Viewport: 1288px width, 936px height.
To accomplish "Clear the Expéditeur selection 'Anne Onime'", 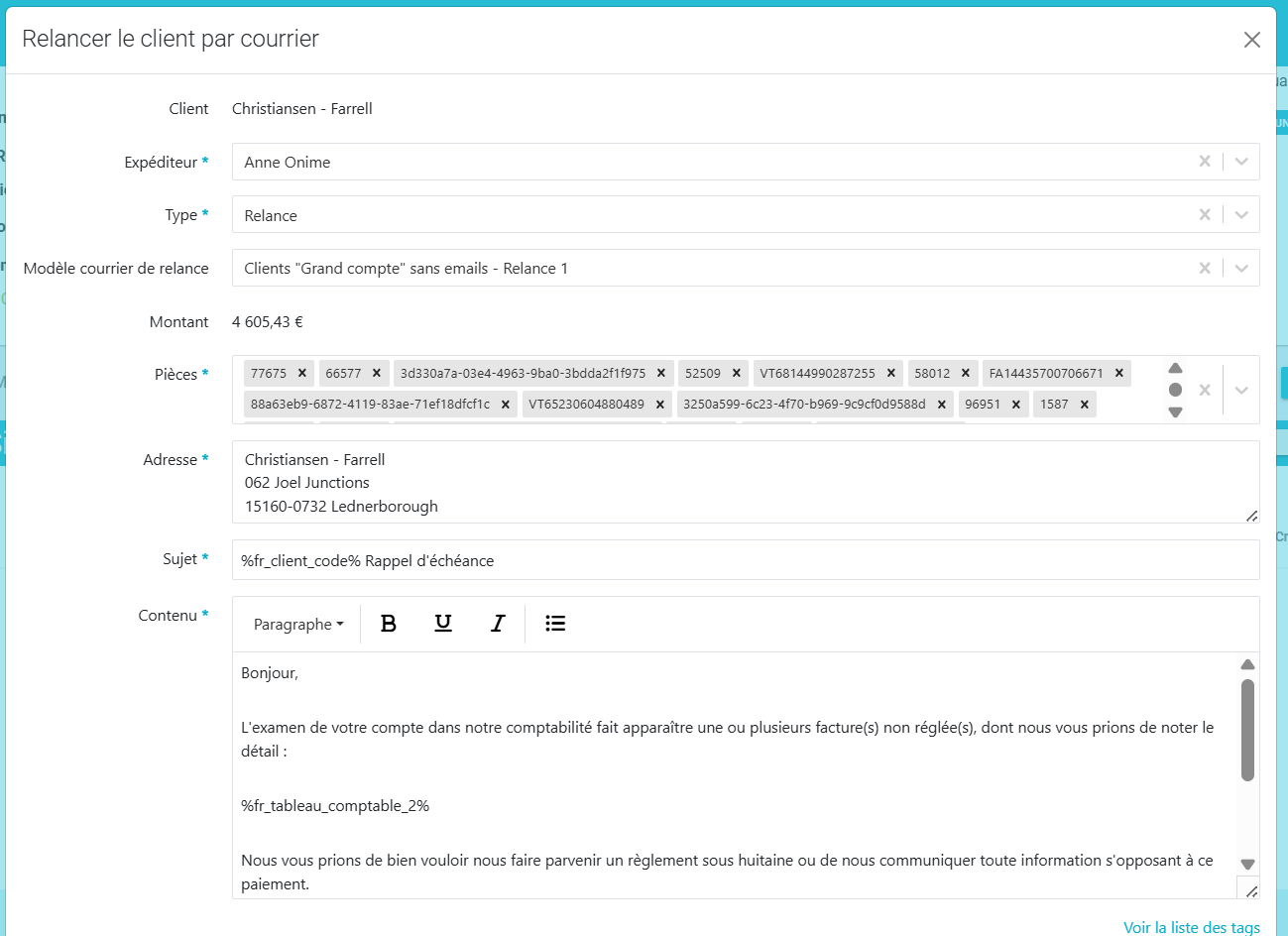I will click(x=1205, y=162).
